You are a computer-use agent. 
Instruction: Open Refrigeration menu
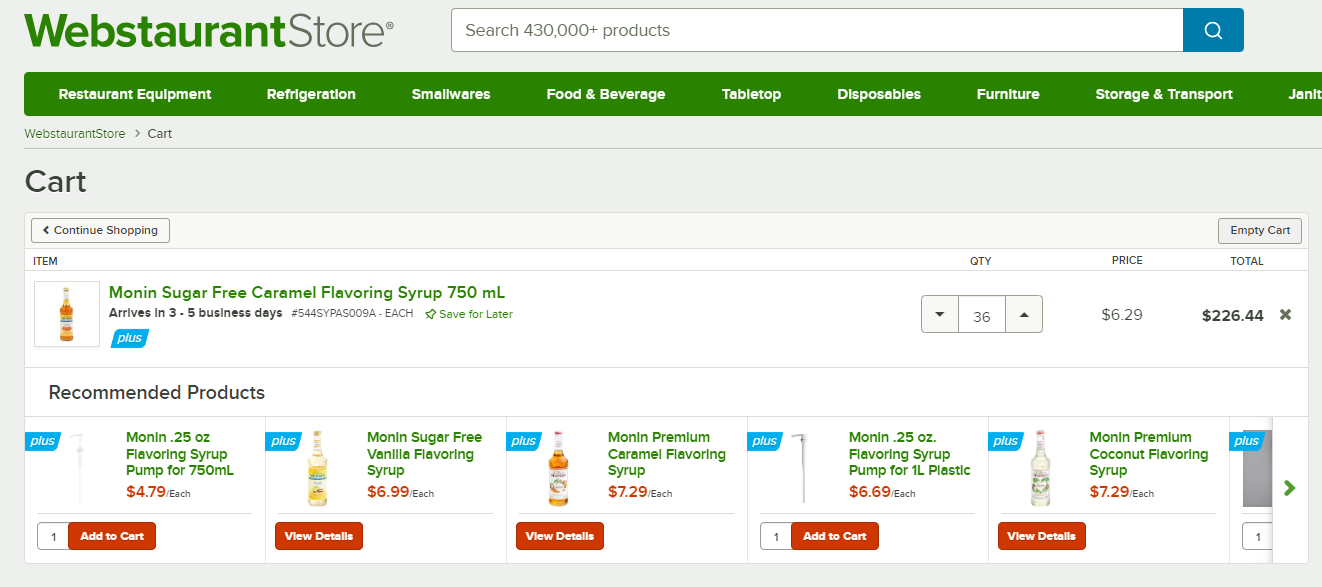pyautogui.click(x=311, y=94)
